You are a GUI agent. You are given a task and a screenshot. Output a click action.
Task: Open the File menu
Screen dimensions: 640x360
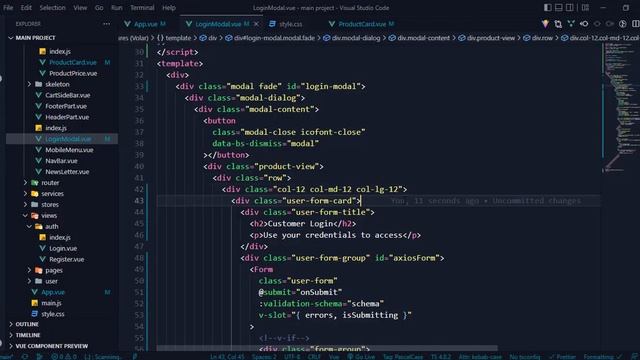[8, 7]
